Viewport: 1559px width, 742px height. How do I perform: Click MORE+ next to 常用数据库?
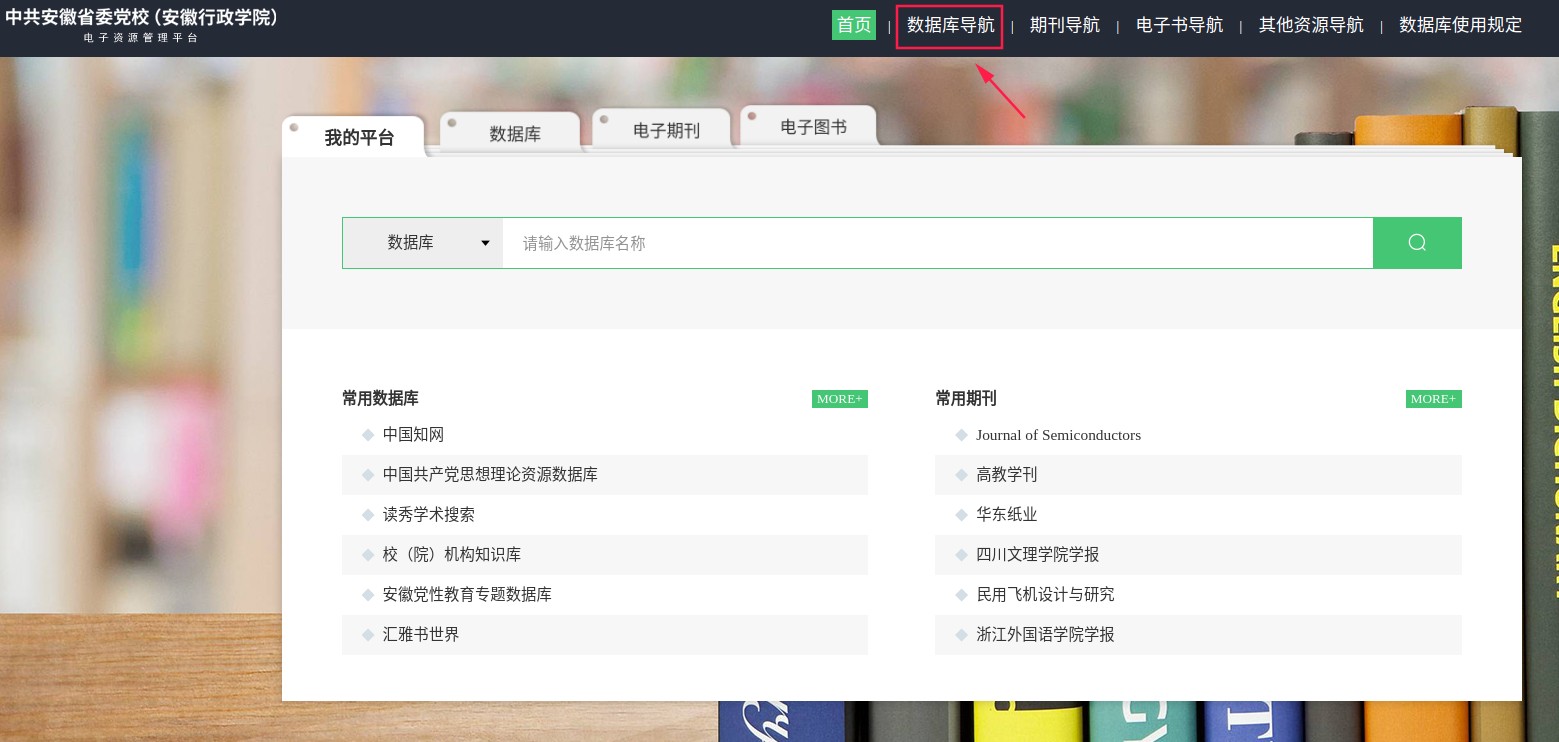(839, 399)
